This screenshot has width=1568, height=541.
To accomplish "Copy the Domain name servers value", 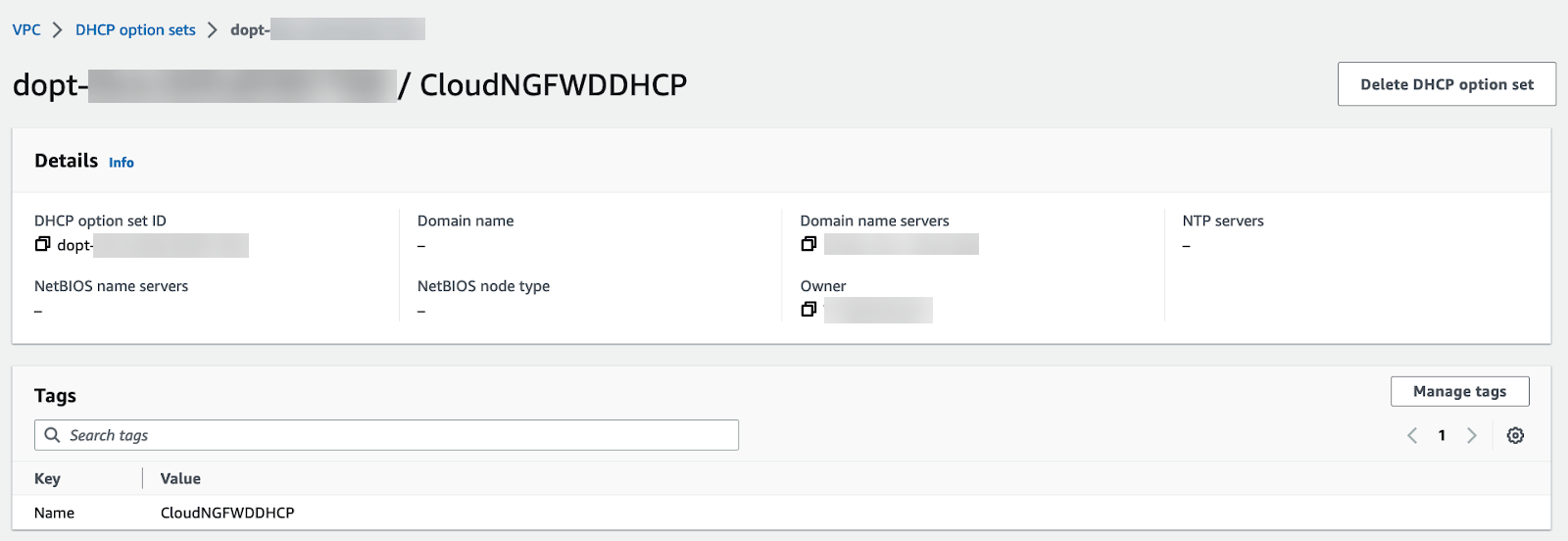I will click(x=808, y=244).
